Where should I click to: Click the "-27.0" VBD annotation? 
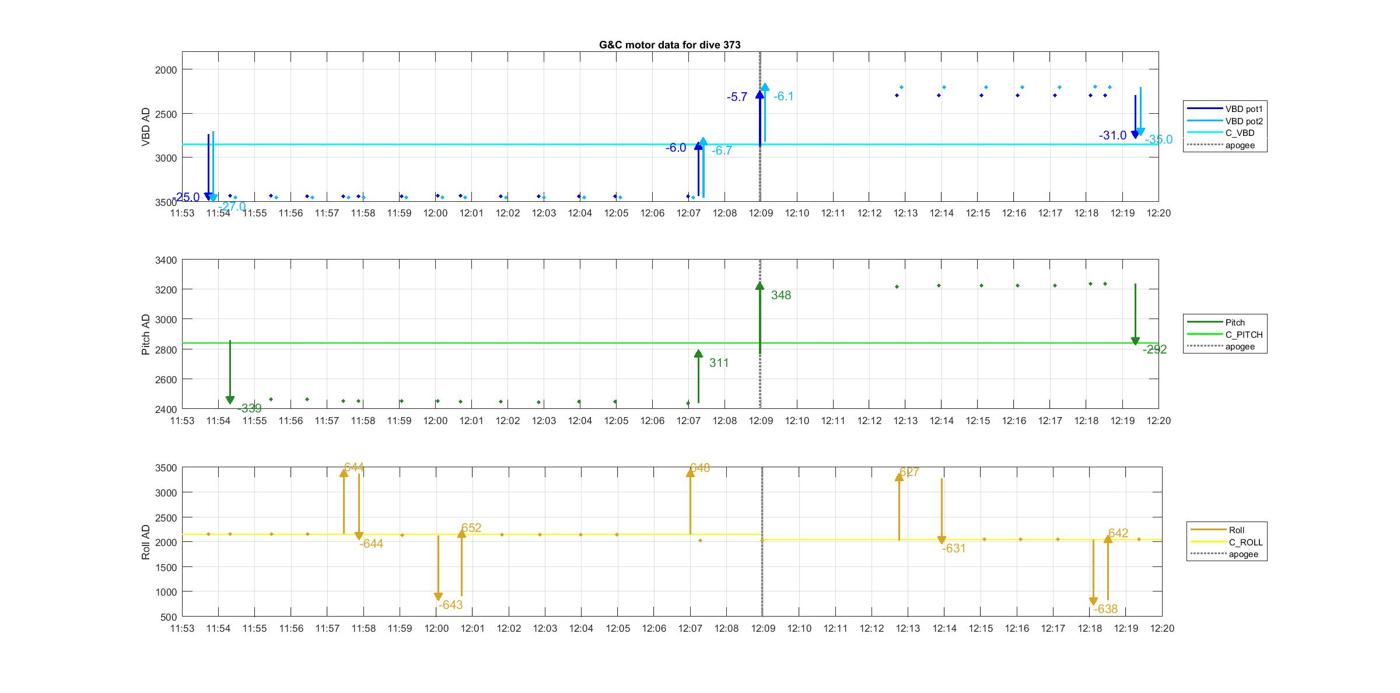(232, 207)
